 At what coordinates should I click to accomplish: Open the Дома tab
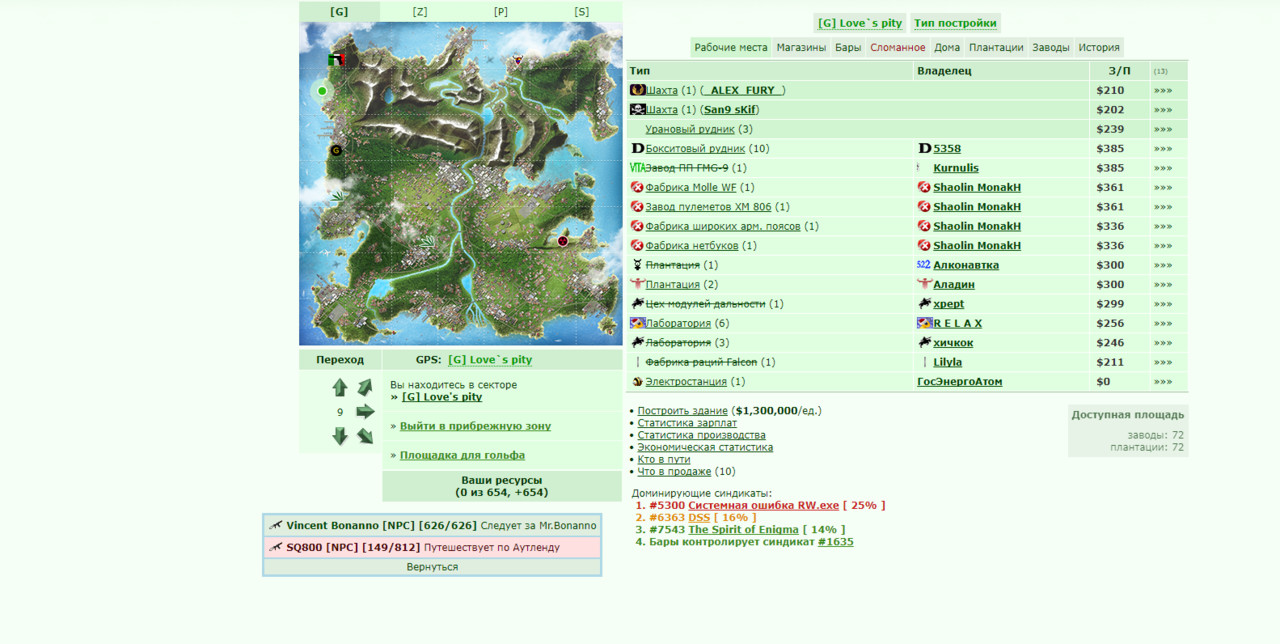click(x=947, y=47)
